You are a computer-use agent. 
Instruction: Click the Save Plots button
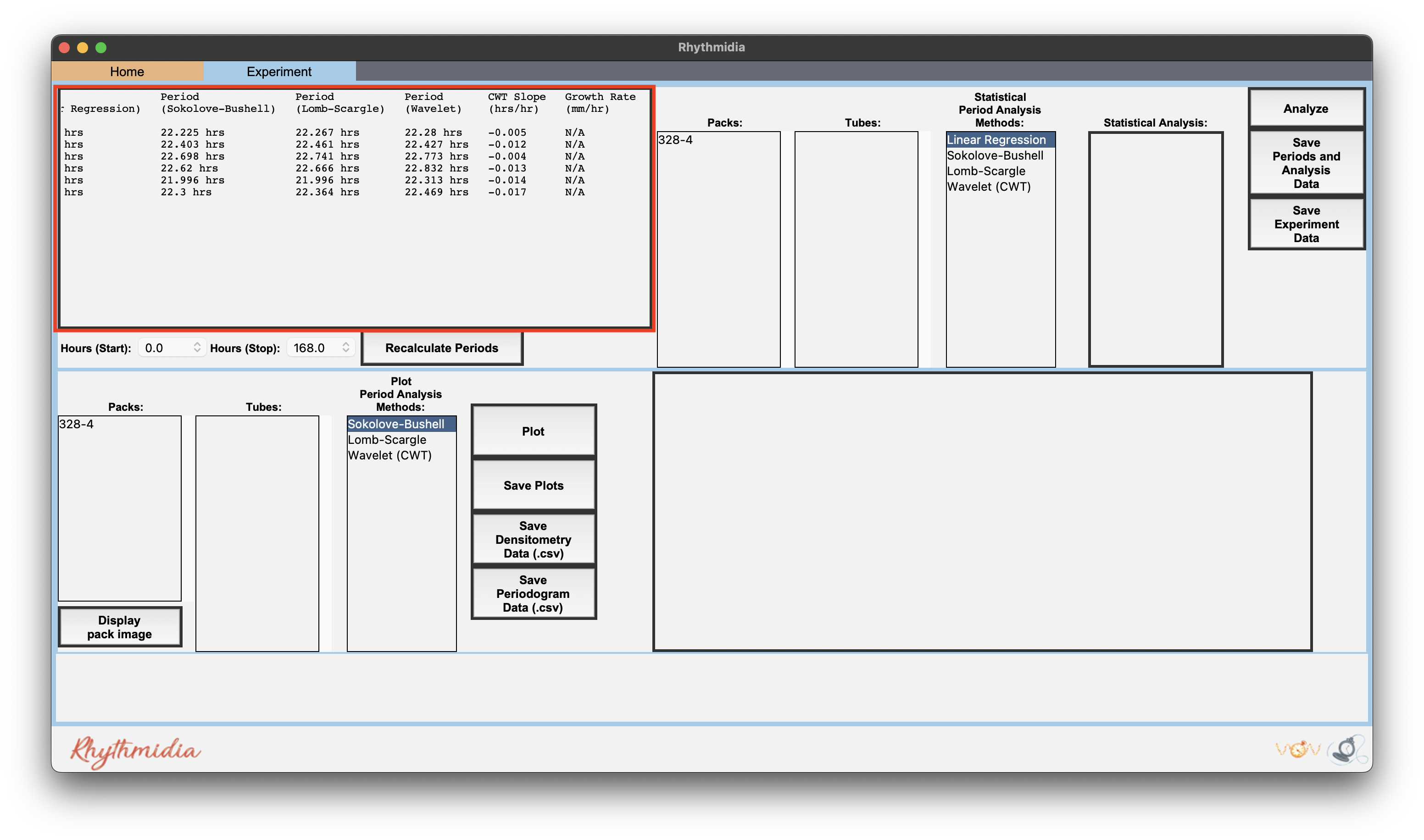click(534, 486)
